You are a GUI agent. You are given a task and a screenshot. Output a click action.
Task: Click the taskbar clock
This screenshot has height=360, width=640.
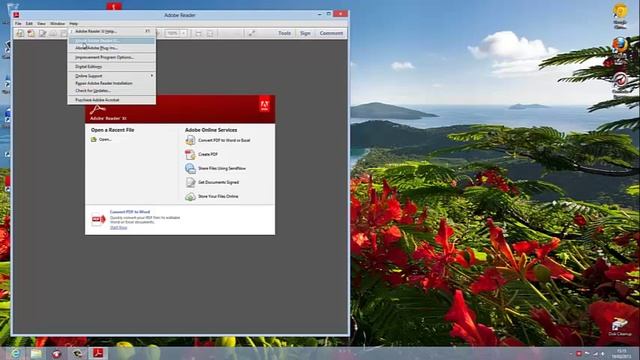tap(622, 353)
